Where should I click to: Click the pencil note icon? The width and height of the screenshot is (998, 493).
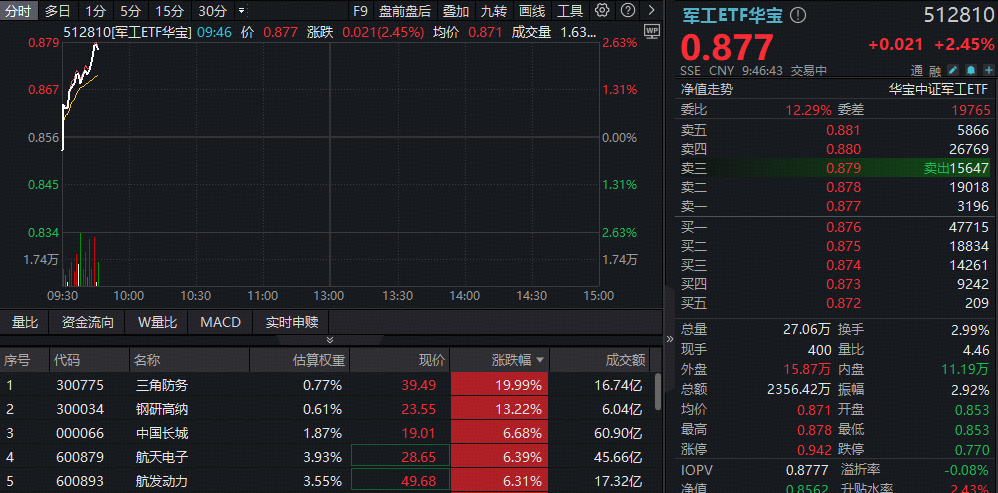(x=951, y=71)
